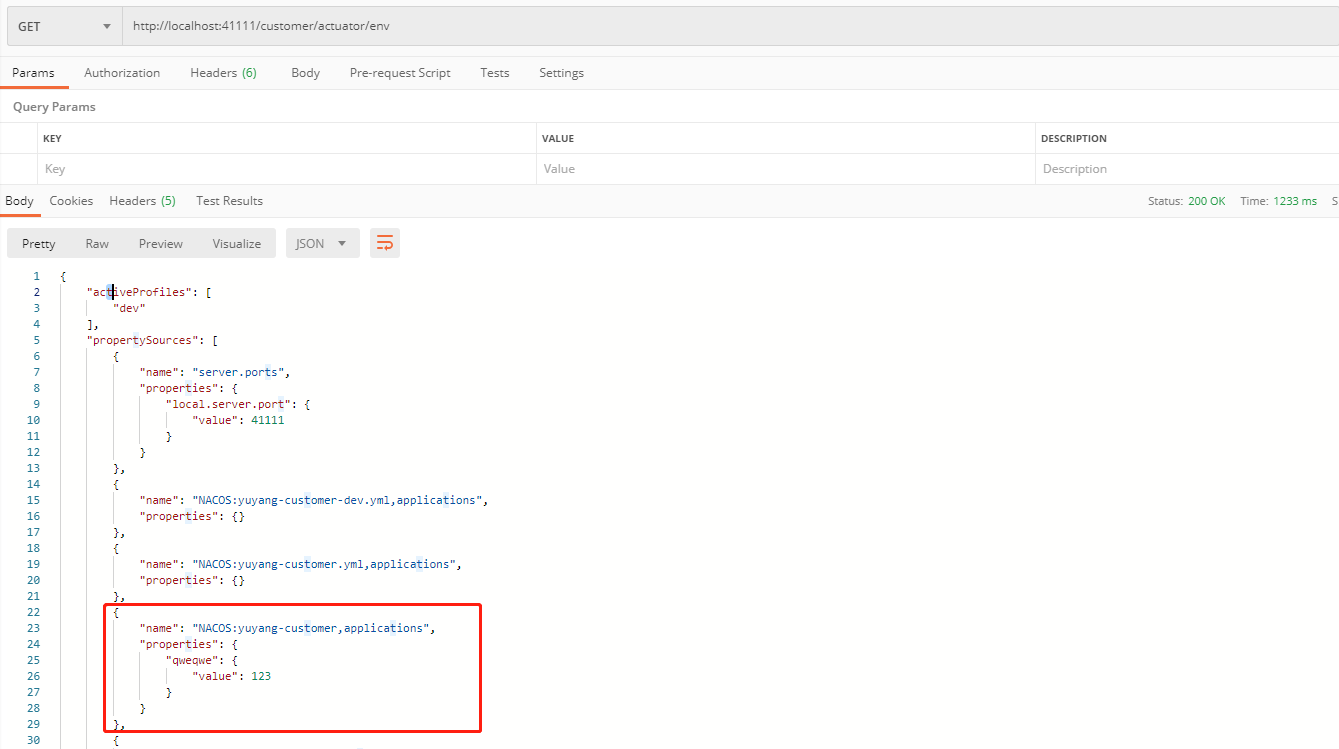1339x749 pixels.
Task: Toggle word wrap in the response viewer
Action: click(385, 242)
